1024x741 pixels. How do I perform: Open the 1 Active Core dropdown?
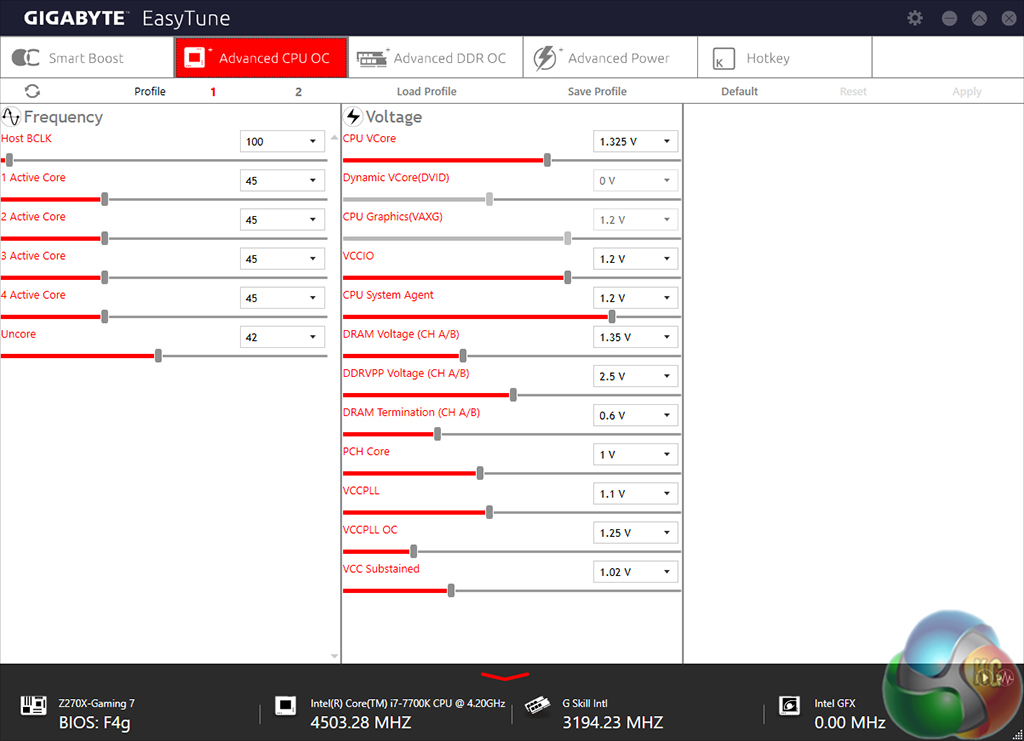(283, 180)
